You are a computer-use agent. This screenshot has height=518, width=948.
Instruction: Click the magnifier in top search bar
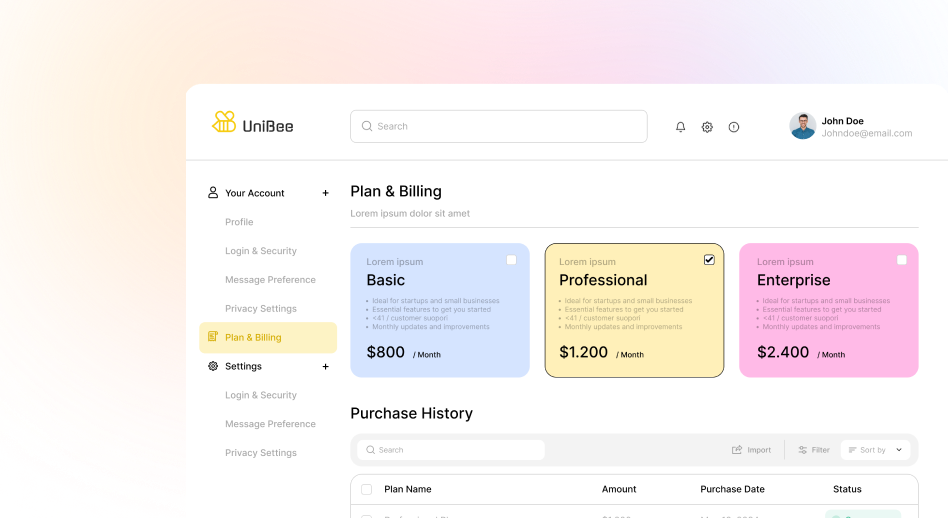click(366, 126)
